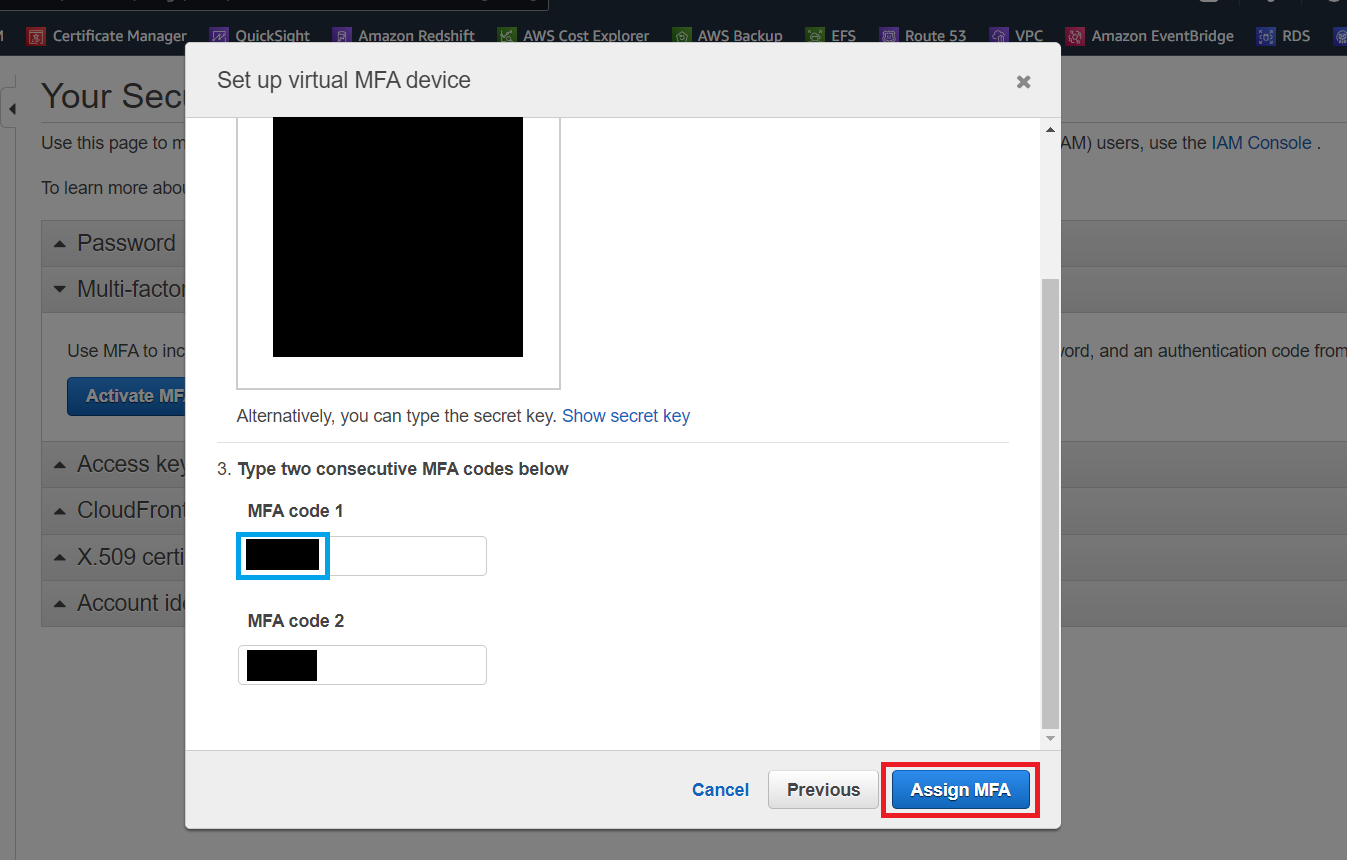Open the QuickSight bookmark

point(260,35)
